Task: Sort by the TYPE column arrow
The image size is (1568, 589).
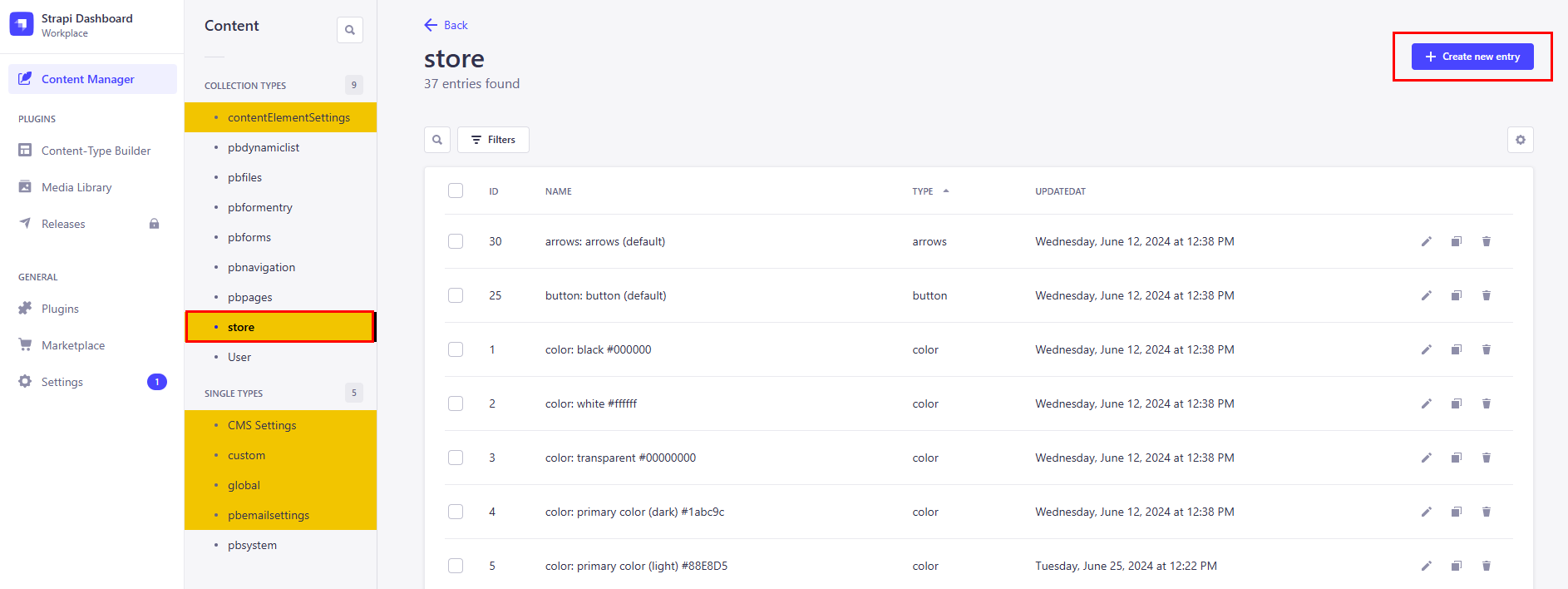Action: (946, 191)
